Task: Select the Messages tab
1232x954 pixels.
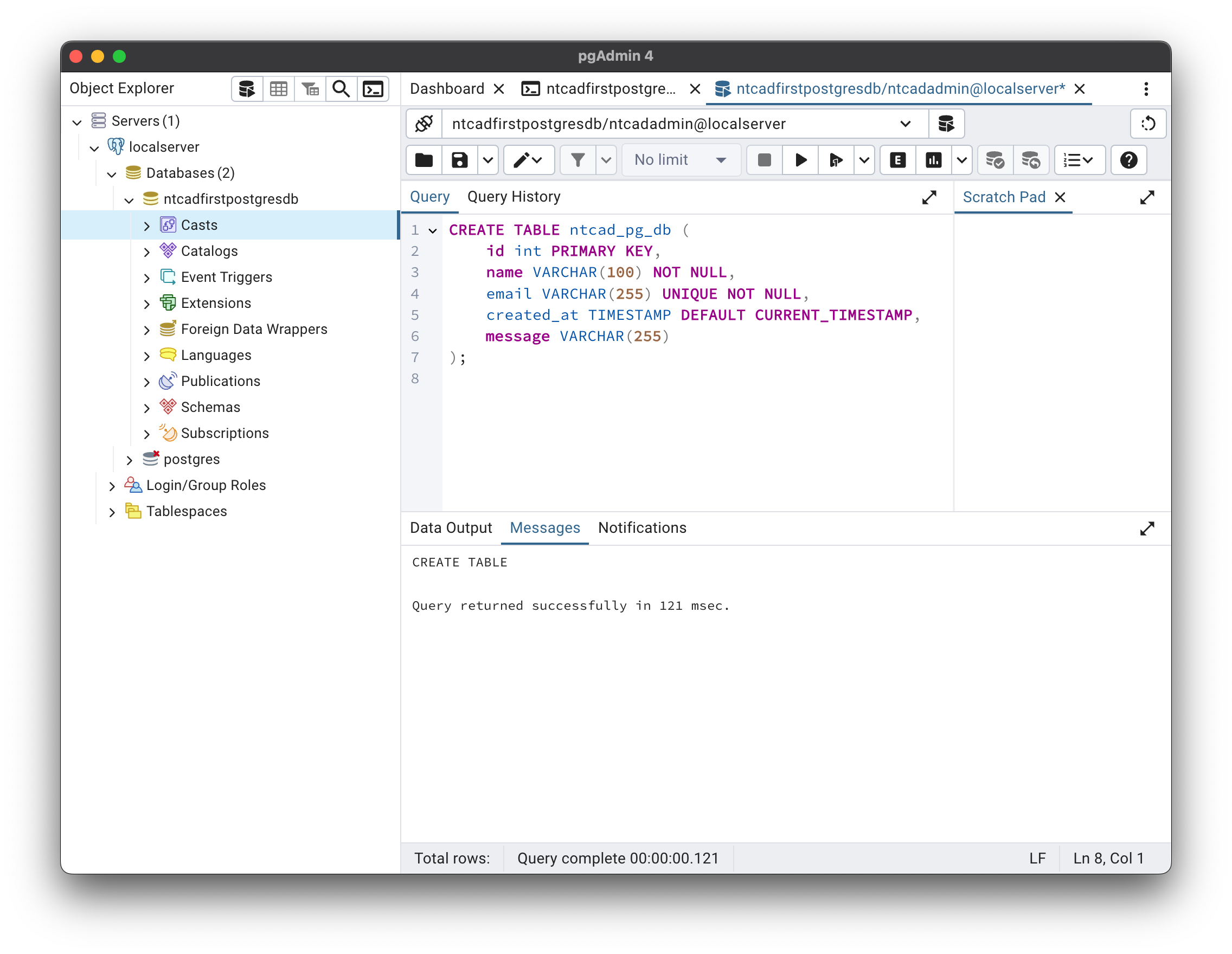Action: point(544,528)
